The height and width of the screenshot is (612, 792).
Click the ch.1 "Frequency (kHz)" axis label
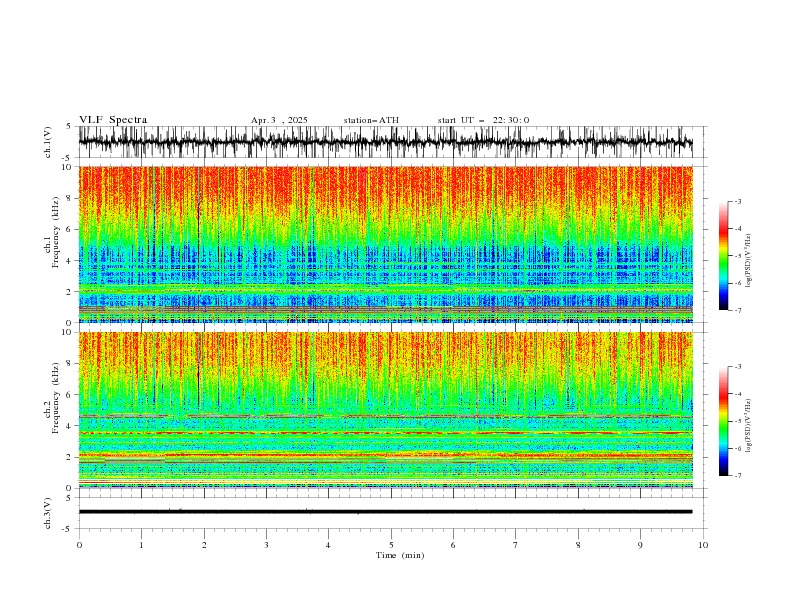pyautogui.click(x=56, y=232)
